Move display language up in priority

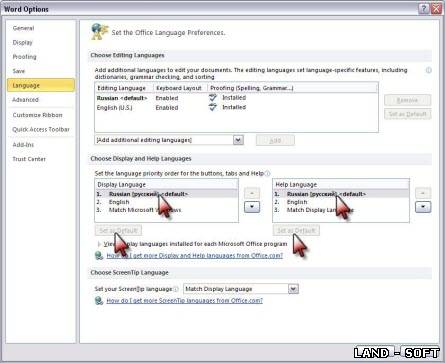point(252,193)
